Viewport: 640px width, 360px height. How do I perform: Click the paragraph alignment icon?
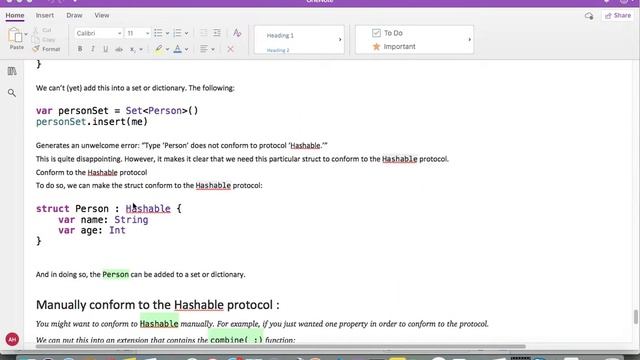[204, 49]
